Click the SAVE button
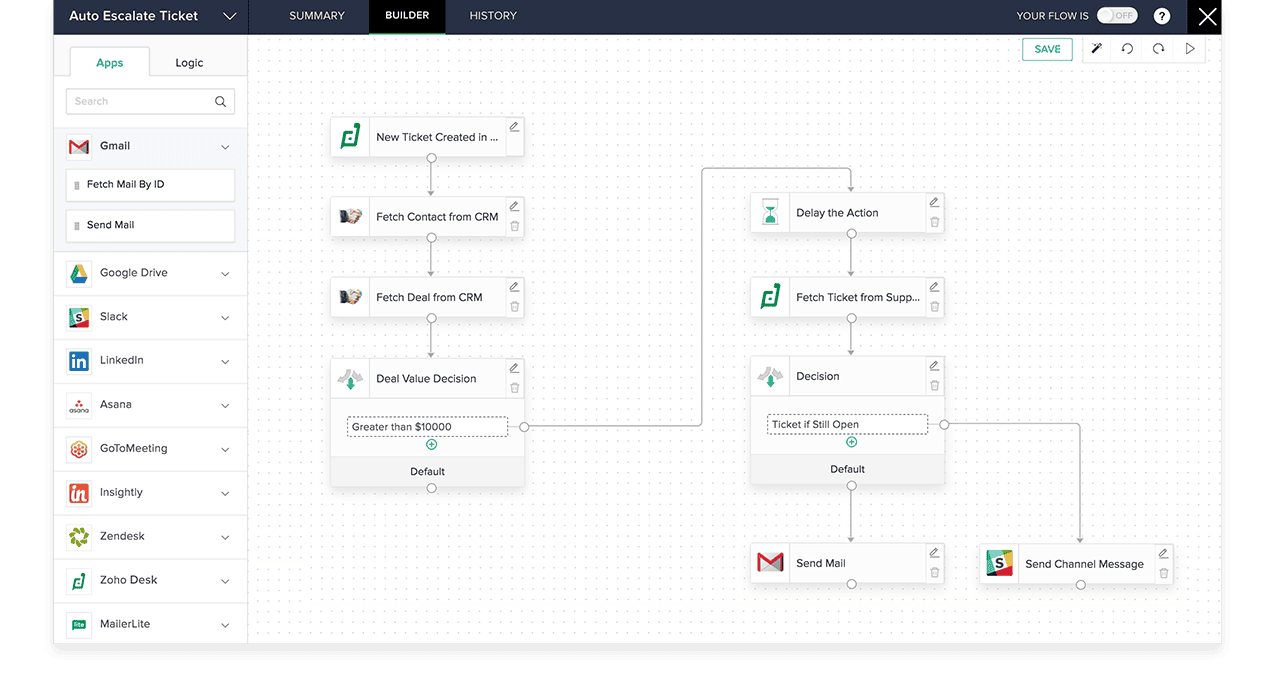This screenshot has height=681, width=1280. pos(1047,49)
